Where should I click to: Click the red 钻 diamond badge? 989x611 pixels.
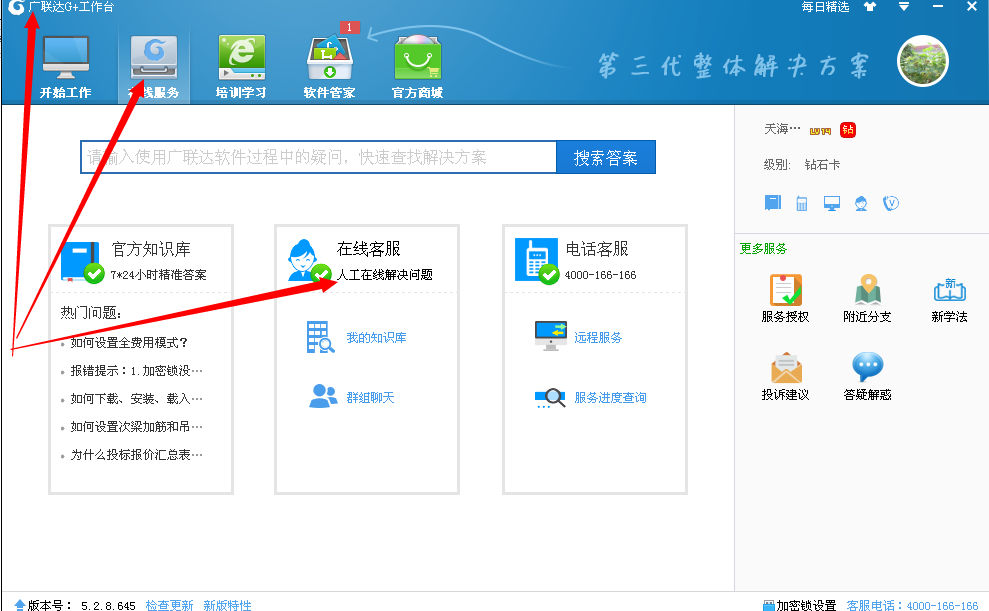pos(848,130)
